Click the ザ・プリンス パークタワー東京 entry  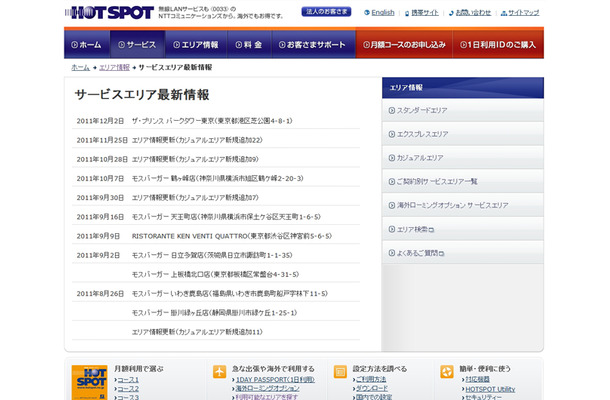tap(212, 121)
